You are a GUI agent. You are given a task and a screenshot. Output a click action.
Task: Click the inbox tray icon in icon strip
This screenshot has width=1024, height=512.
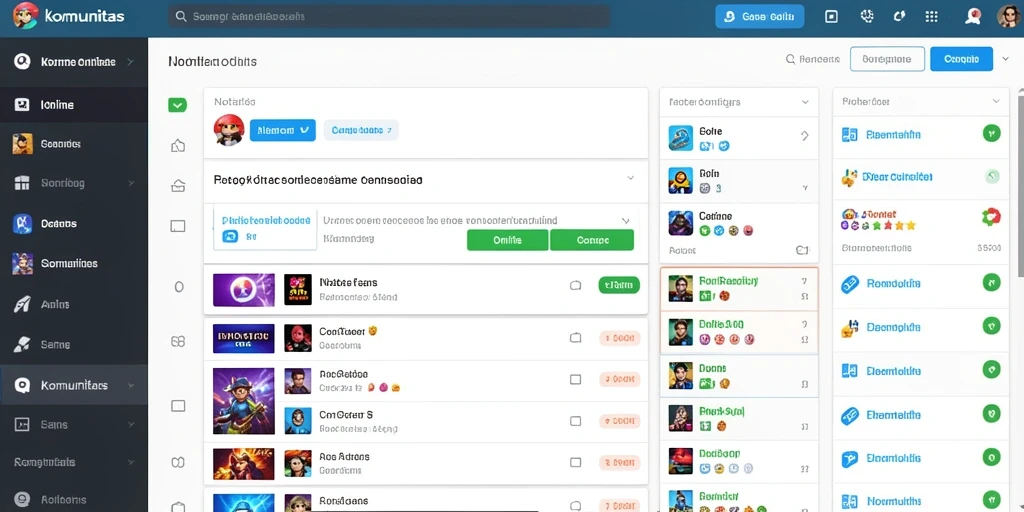point(178,186)
